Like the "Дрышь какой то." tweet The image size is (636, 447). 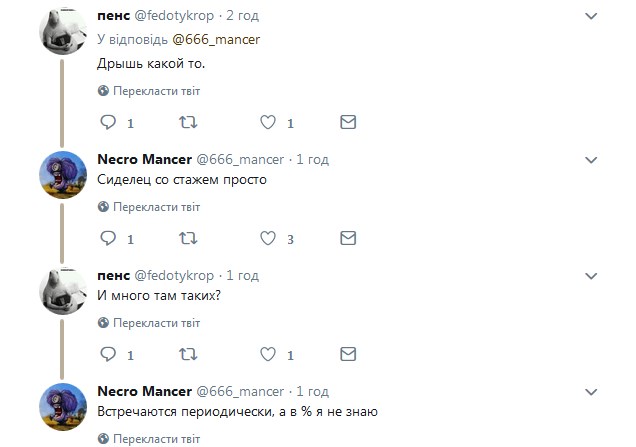tap(267, 122)
